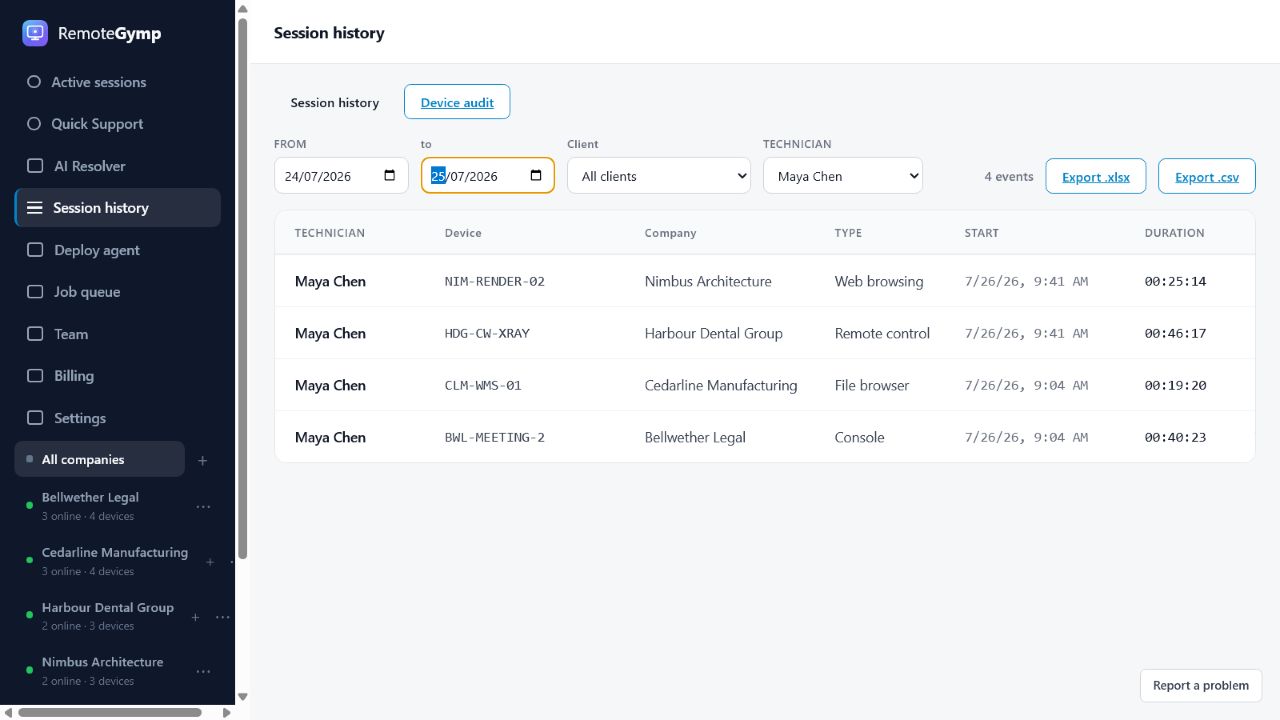
Task: Export results as .xlsx
Action: pos(1096,177)
